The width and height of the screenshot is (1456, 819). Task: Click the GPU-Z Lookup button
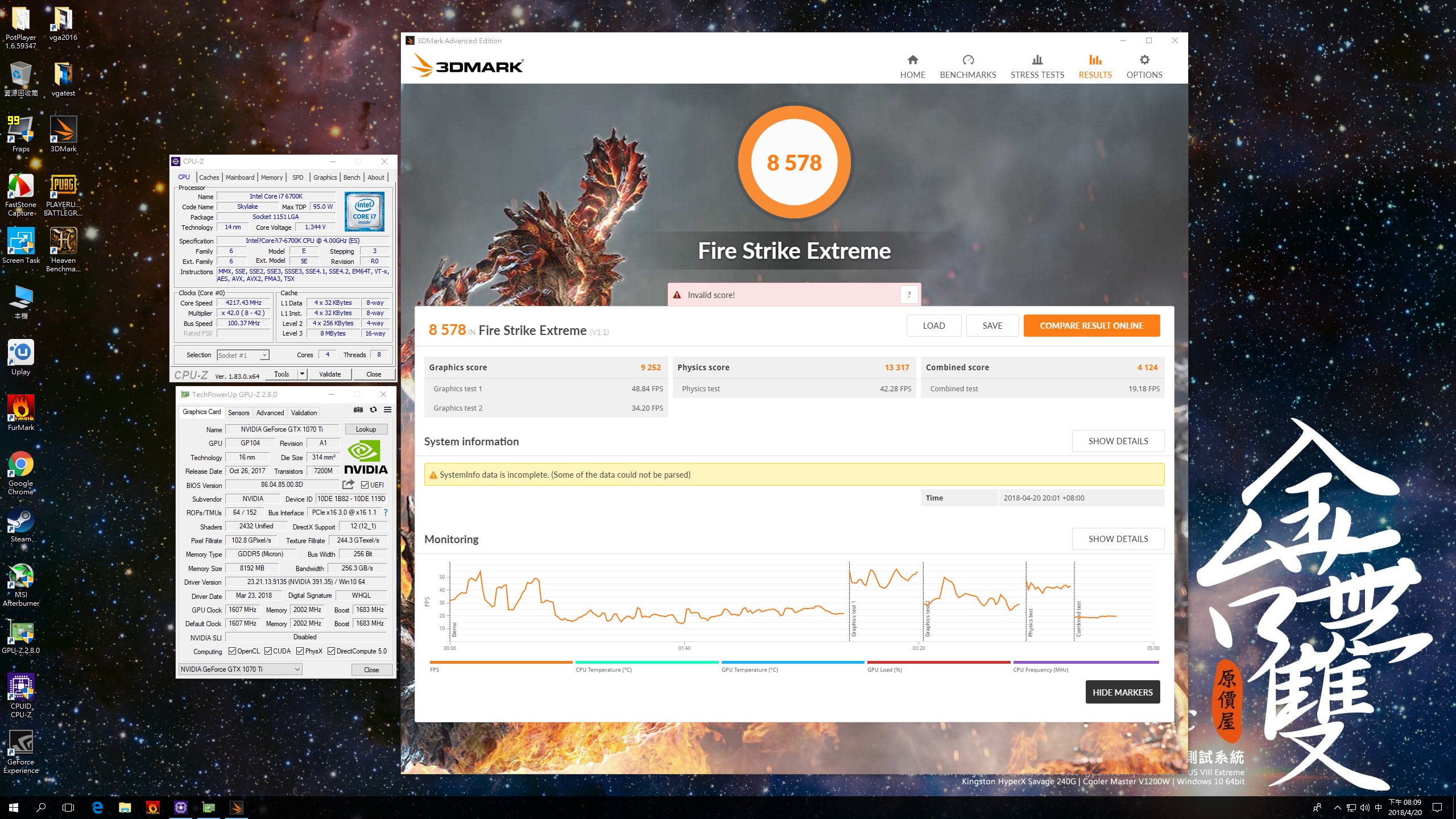366,429
